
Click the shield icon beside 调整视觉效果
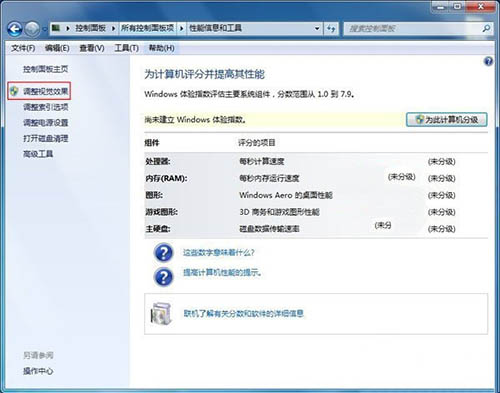[14, 91]
